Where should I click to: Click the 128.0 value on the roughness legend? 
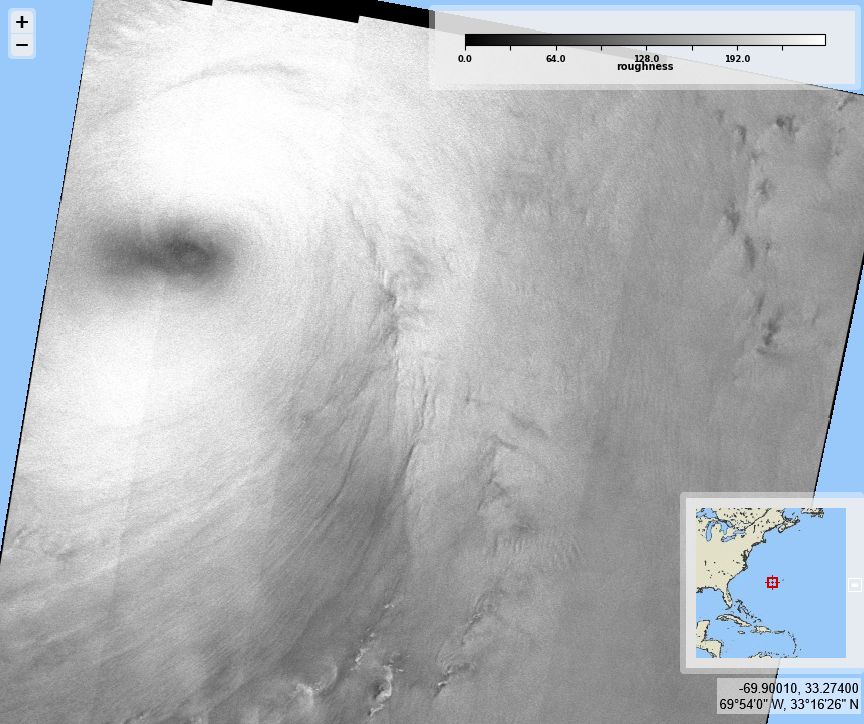648,57
